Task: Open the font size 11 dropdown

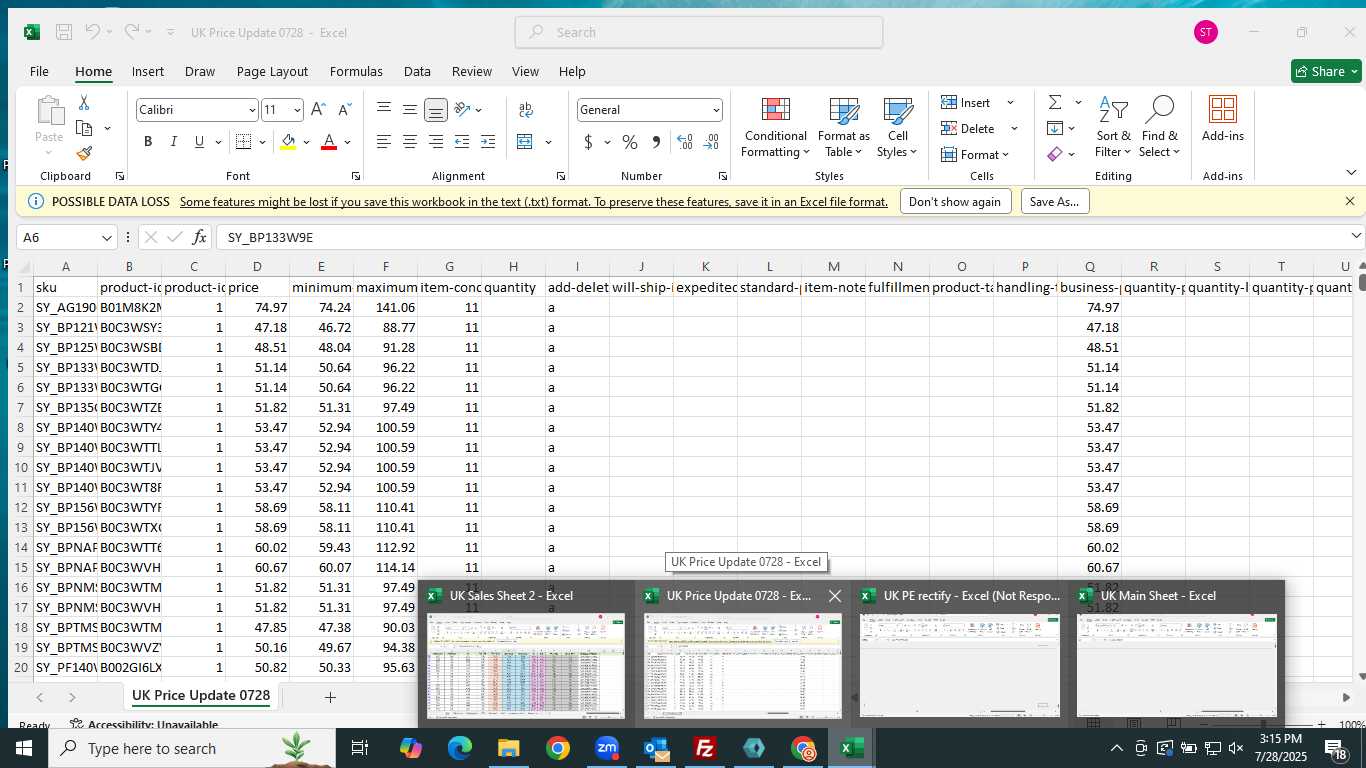Action: pos(297,110)
